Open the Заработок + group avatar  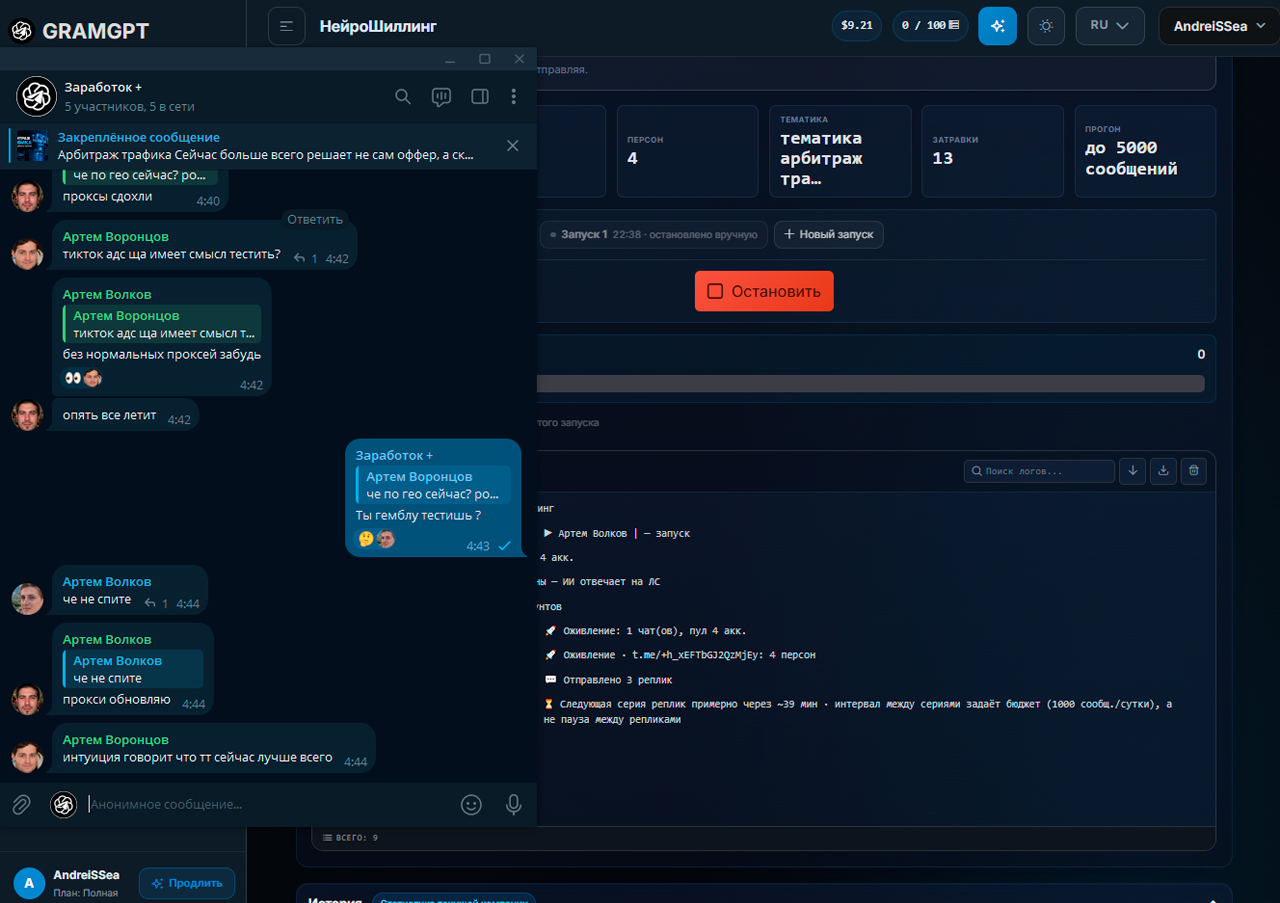tap(35, 97)
